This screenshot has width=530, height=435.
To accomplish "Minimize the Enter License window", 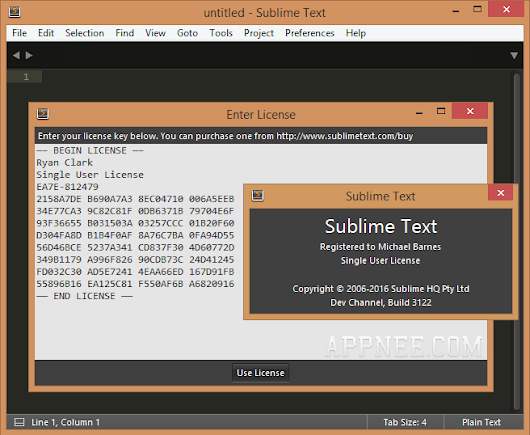I will [x=419, y=113].
